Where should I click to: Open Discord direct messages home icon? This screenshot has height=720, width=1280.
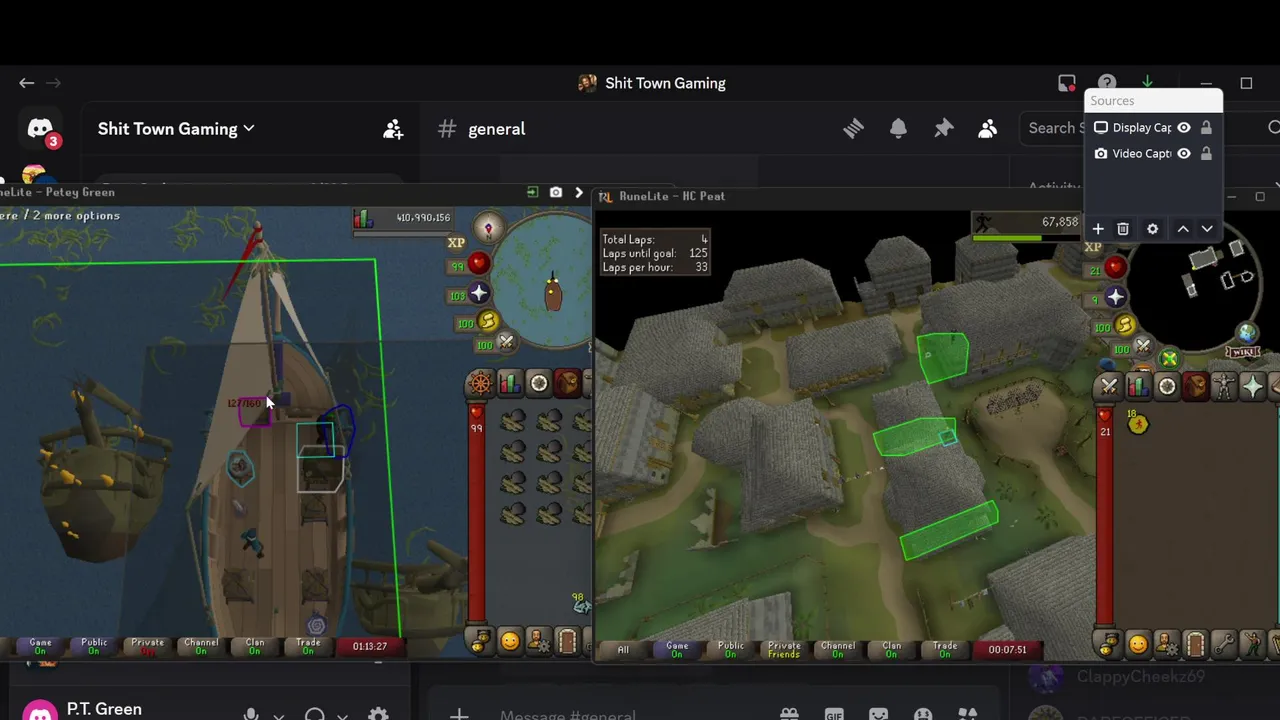40,128
